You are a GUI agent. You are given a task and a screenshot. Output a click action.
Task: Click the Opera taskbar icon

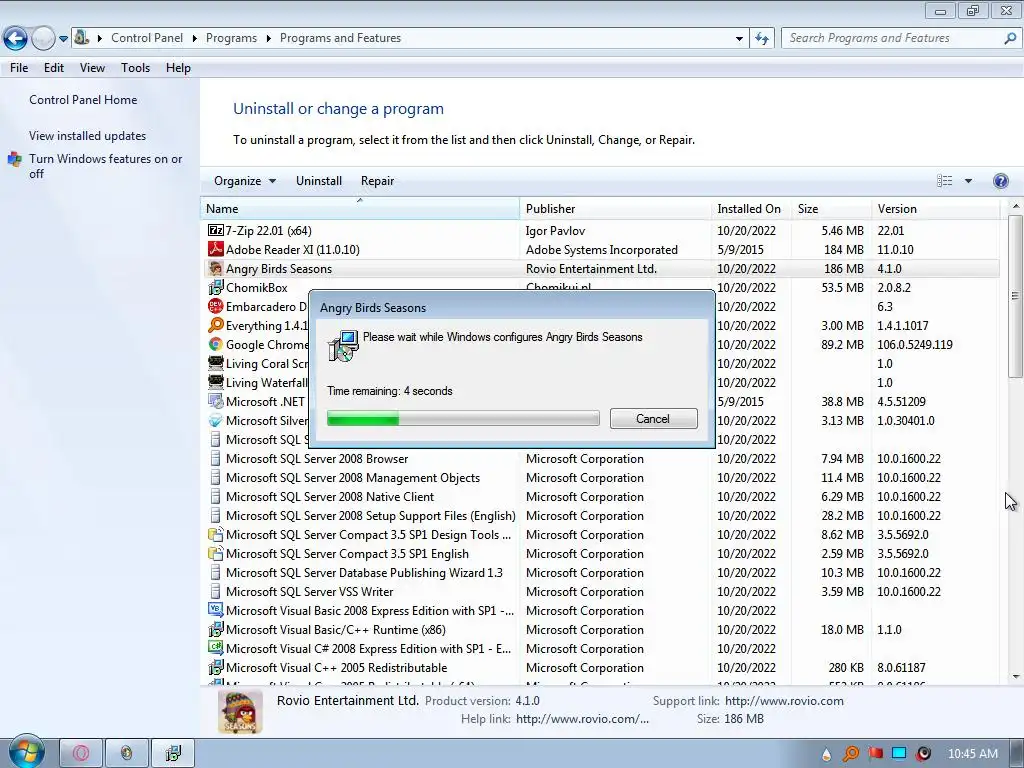pos(81,754)
